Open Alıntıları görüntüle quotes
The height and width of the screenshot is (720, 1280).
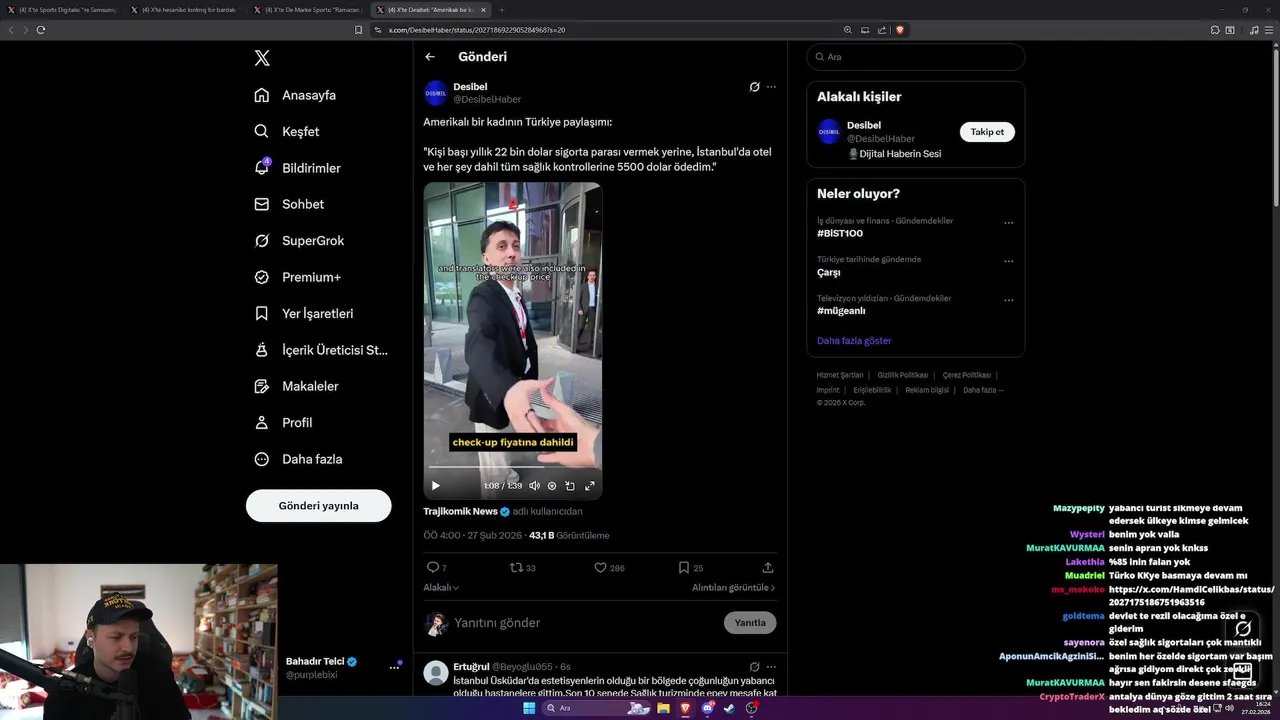(734, 587)
